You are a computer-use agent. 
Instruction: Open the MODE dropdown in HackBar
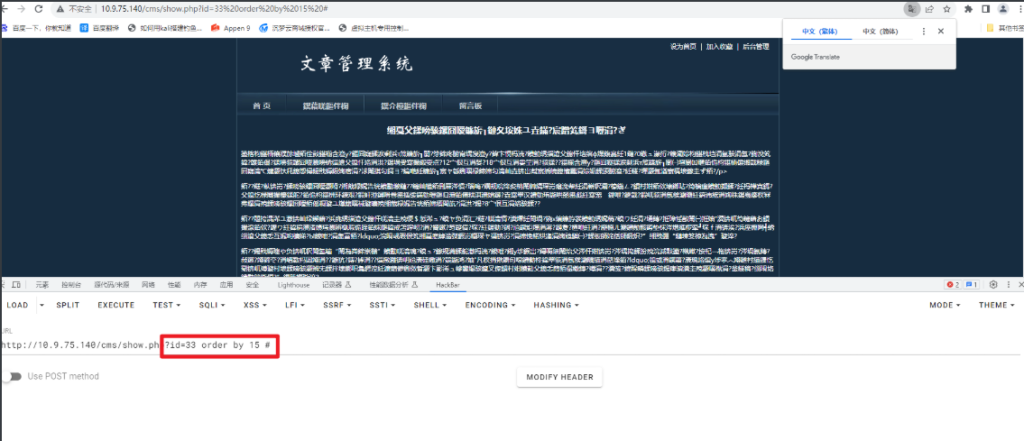945,305
